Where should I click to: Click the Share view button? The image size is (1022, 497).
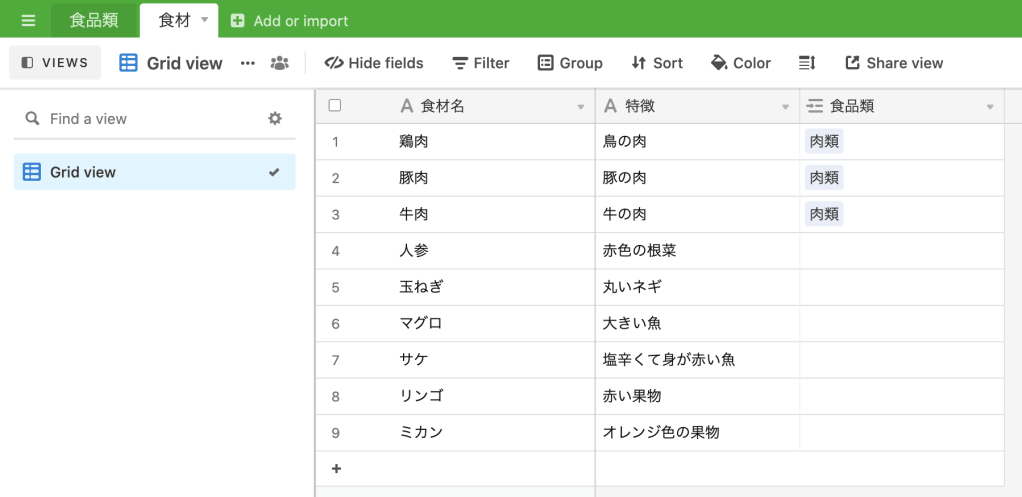[x=894, y=63]
